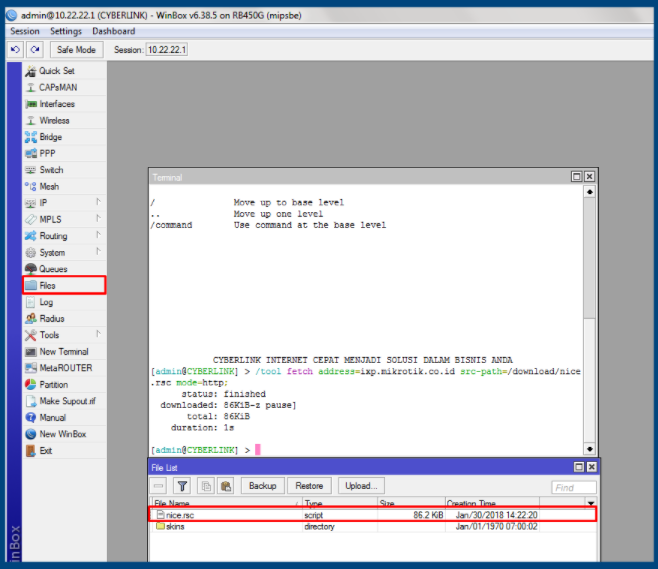Screen dimensions: 658x569
Task: Click the paste icon in File List
Action: [226, 486]
